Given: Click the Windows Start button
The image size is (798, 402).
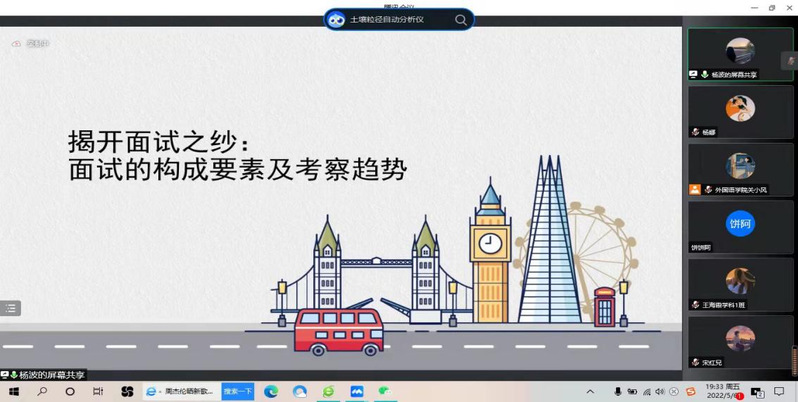Looking at the screenshot, I should point(14,392).
